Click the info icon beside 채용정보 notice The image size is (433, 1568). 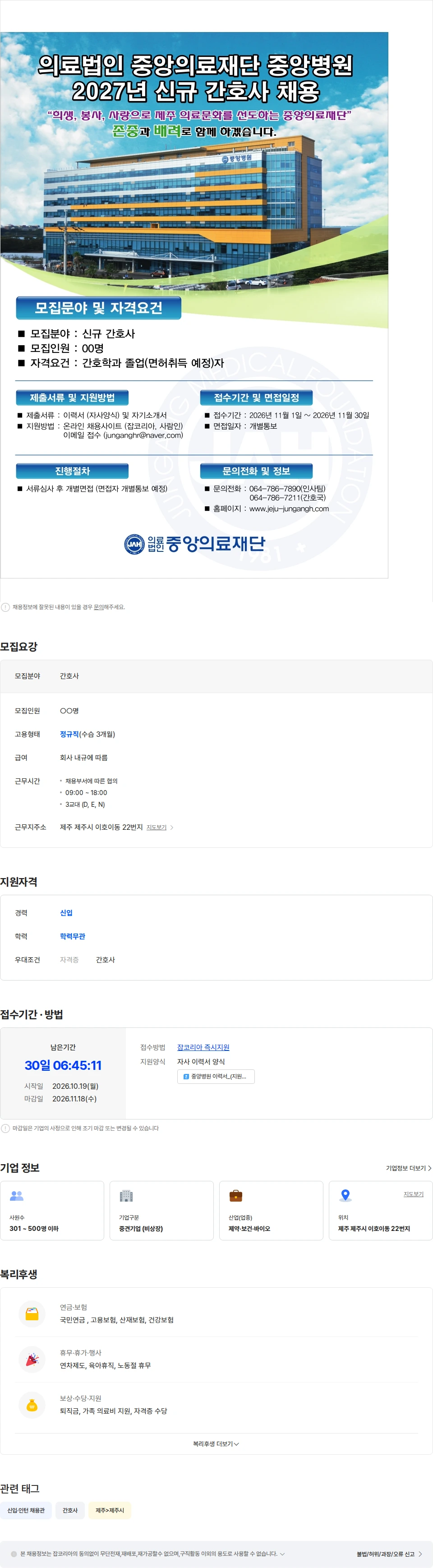(5, 607)
